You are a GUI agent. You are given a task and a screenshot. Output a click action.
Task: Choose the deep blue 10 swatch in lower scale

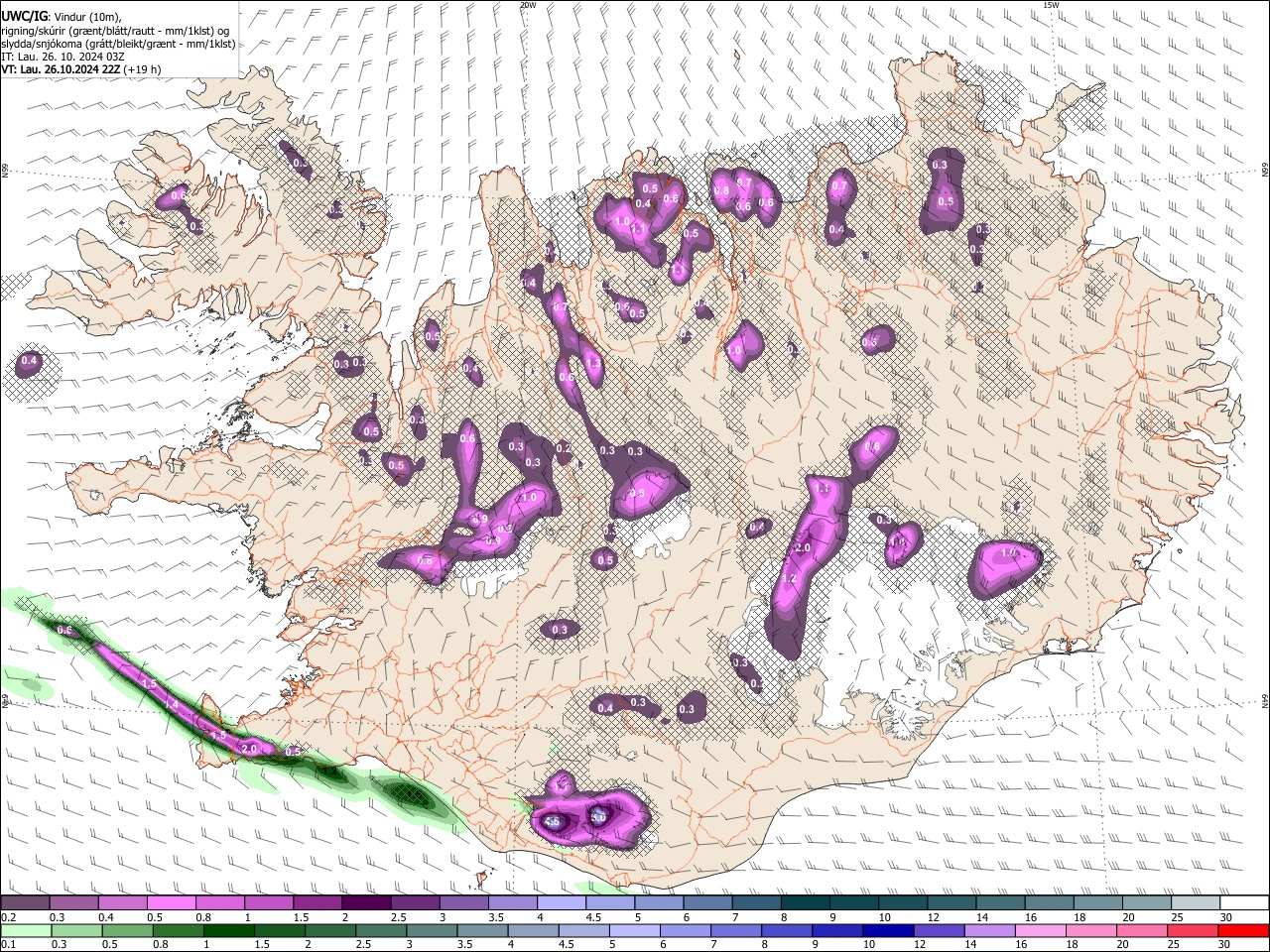pyautogui.click(x=889, y=930)
